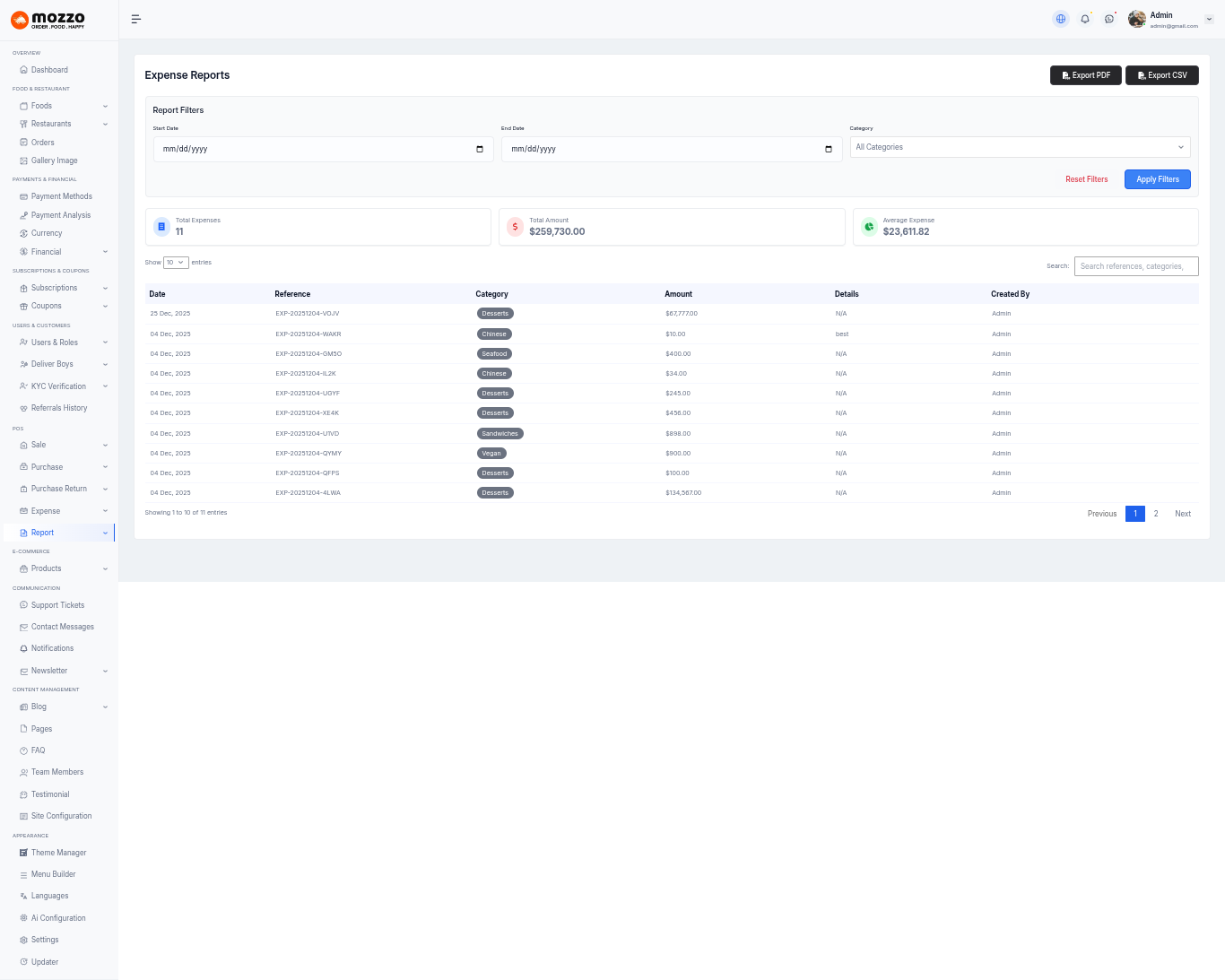This screenshot has height=980, width=1225.
Task: Open the globe language selector icon
Action: pos(1061,19)
